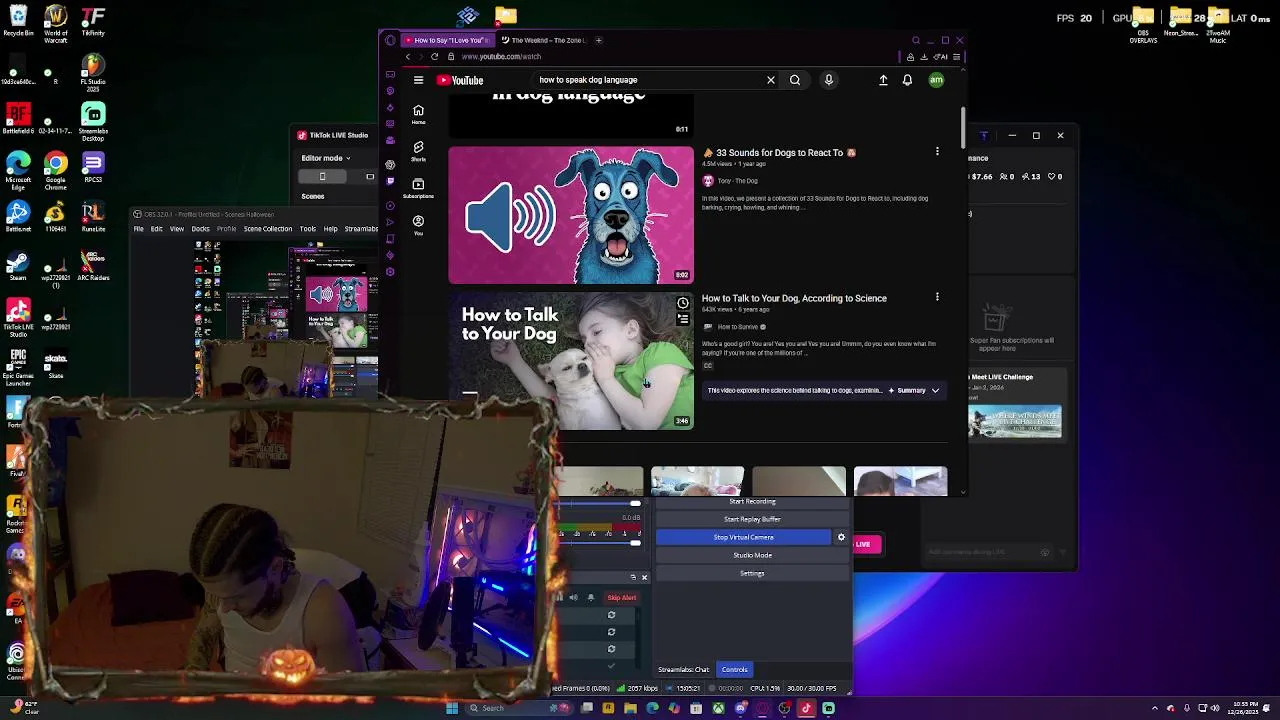Open the View menu in OBS
Viewport: 1280px width, 720px height.
[x=177, y=229]
